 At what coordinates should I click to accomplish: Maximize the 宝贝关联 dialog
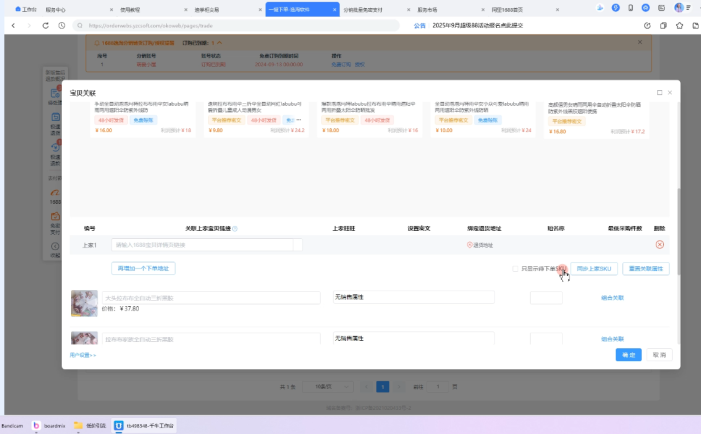point(659,93)
